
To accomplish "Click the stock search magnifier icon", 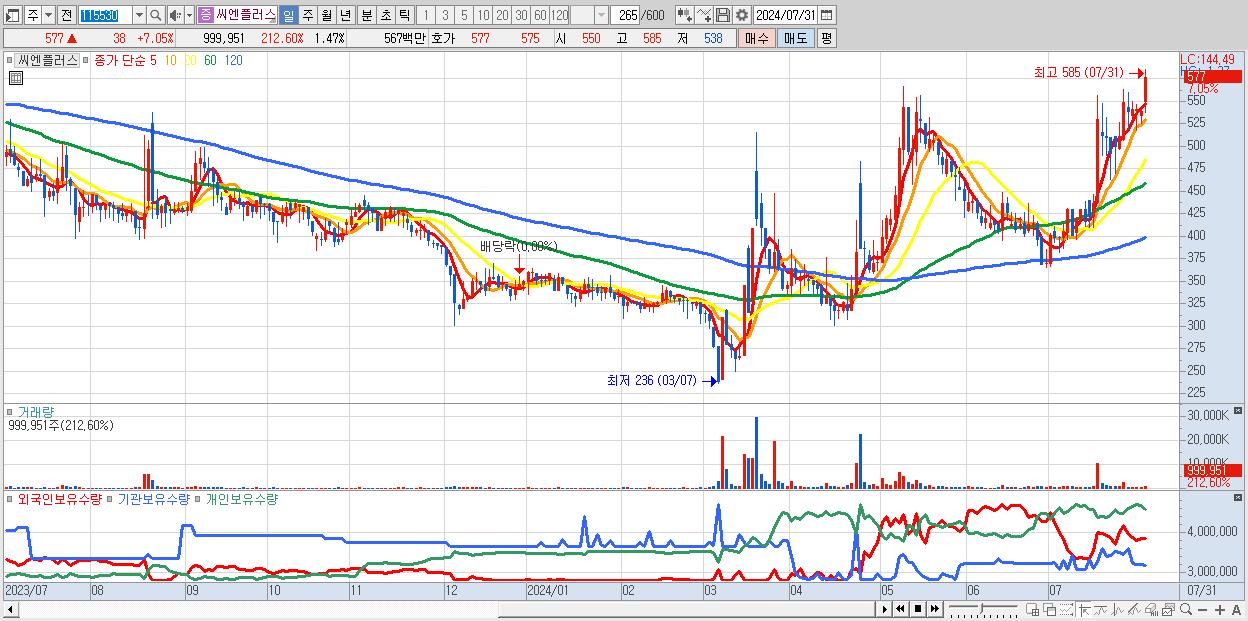I will (x=155, y=16).
